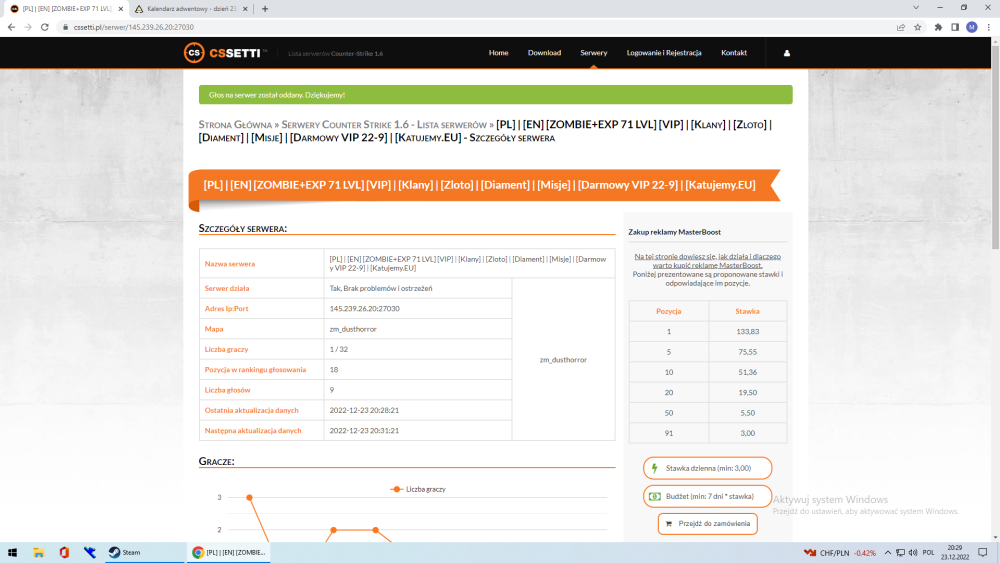Open File Explorer from the taskbar
The height and width of the screenshot is (563, 1000).
pos(38,552)
